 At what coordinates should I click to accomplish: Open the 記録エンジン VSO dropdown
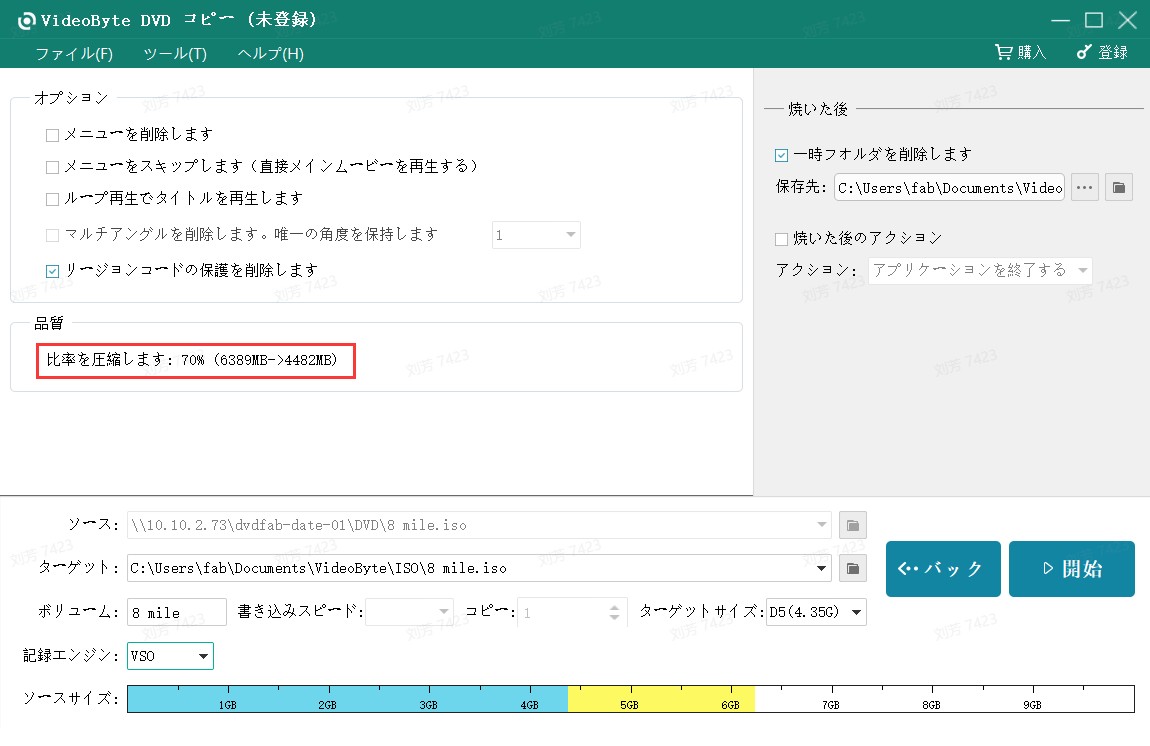click(169, 656)
